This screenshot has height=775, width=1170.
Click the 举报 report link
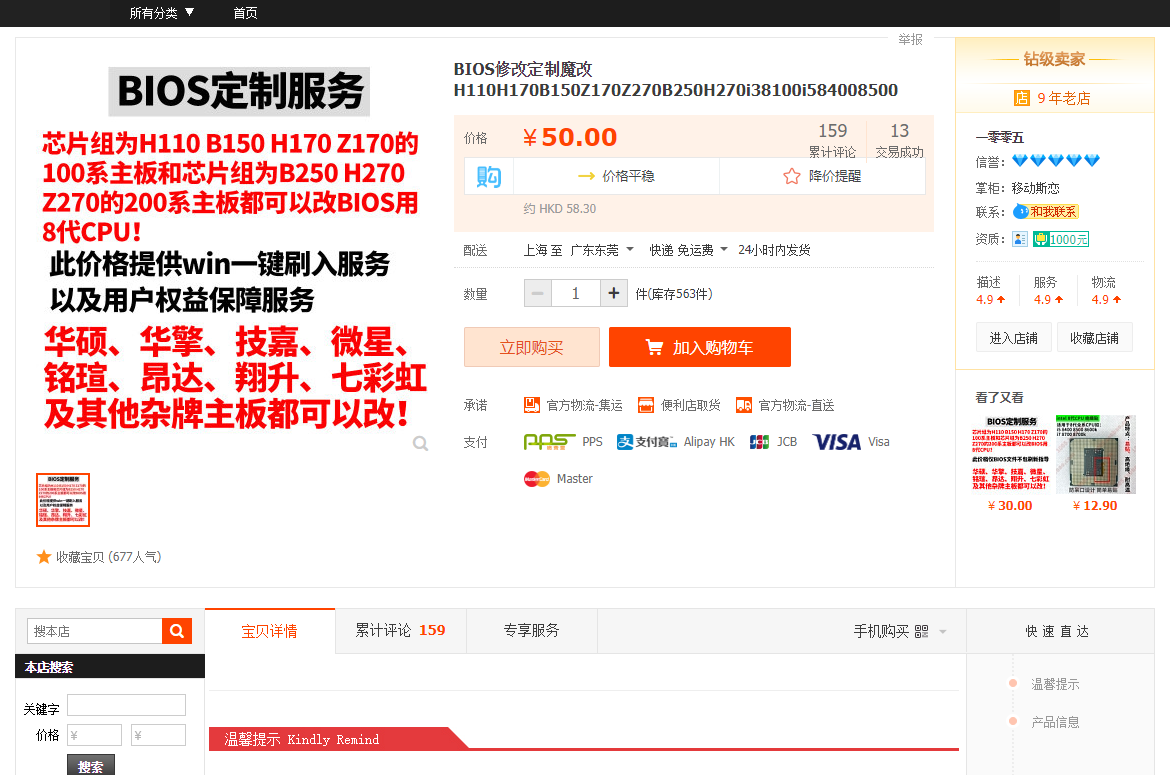pos(910,39)
